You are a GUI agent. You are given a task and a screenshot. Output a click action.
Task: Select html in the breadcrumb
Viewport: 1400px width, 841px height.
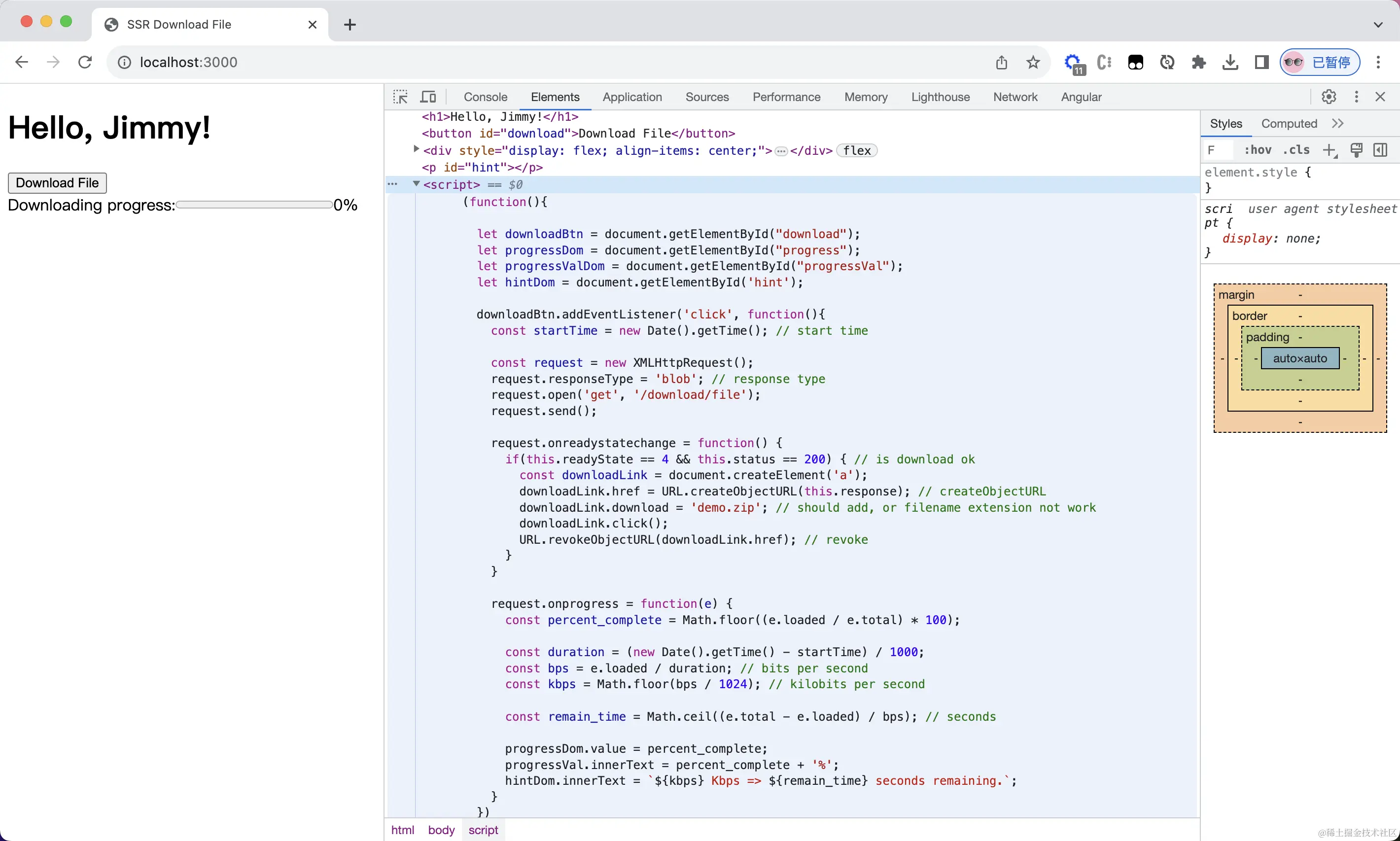(x=403, y=830)
